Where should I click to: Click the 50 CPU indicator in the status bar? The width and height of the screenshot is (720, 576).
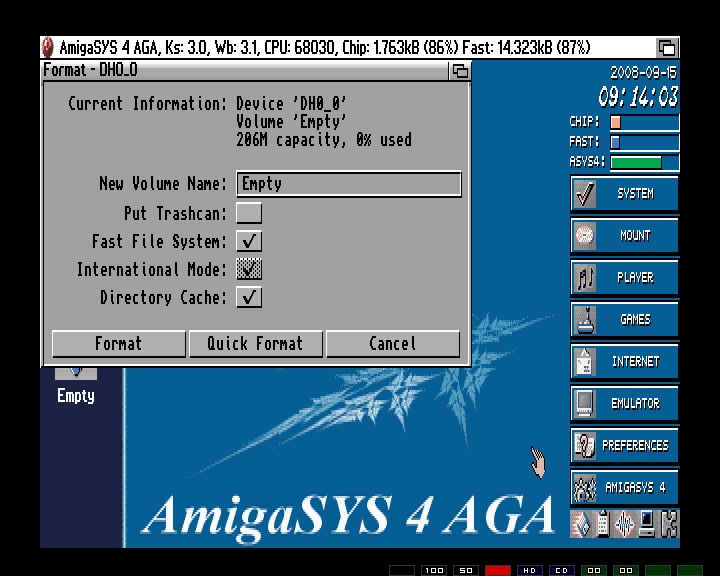466,570
